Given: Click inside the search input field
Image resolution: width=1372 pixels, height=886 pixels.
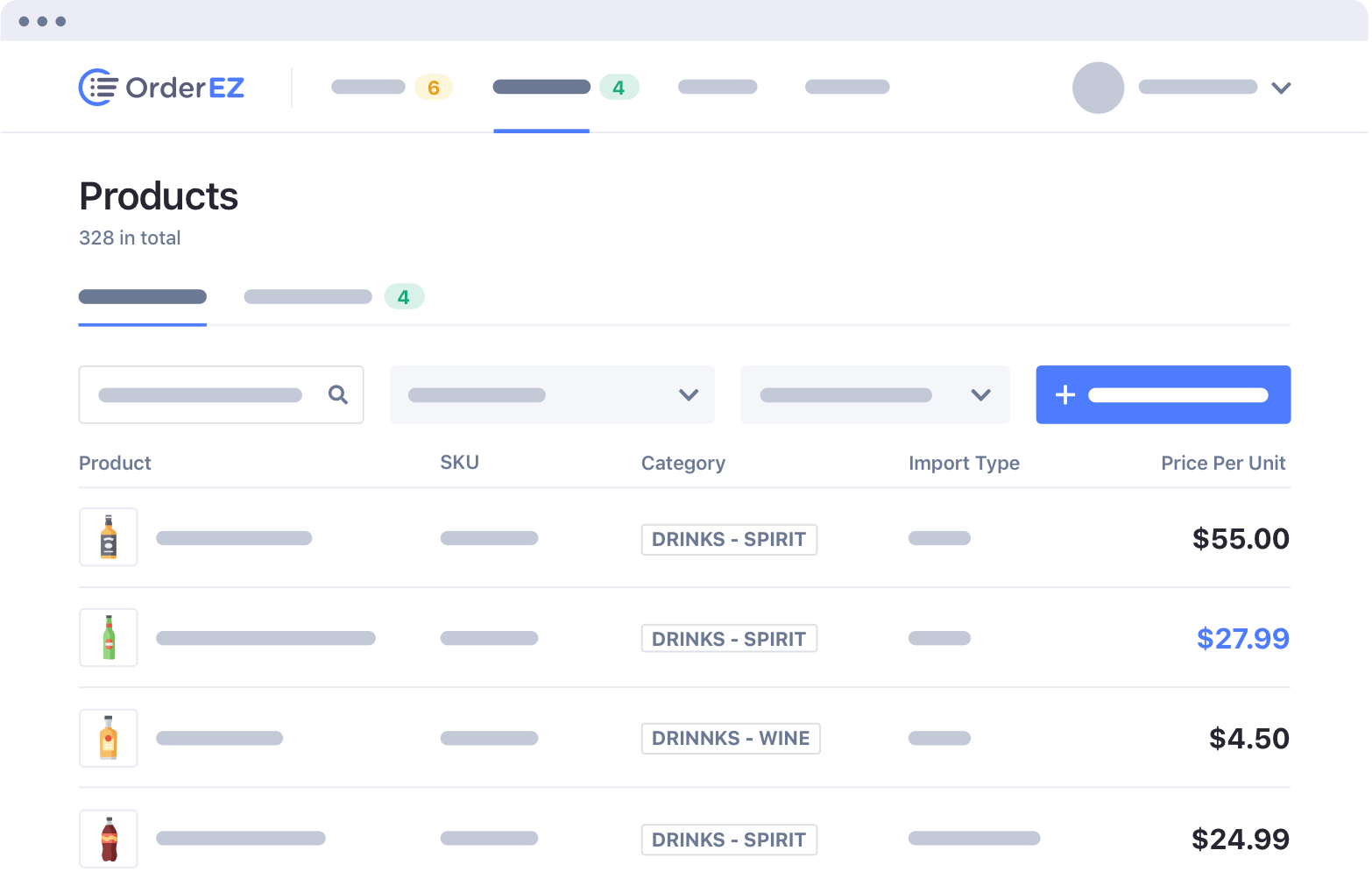Looking at the screenshot, I should pyautogui.click(x=202, y=394).
